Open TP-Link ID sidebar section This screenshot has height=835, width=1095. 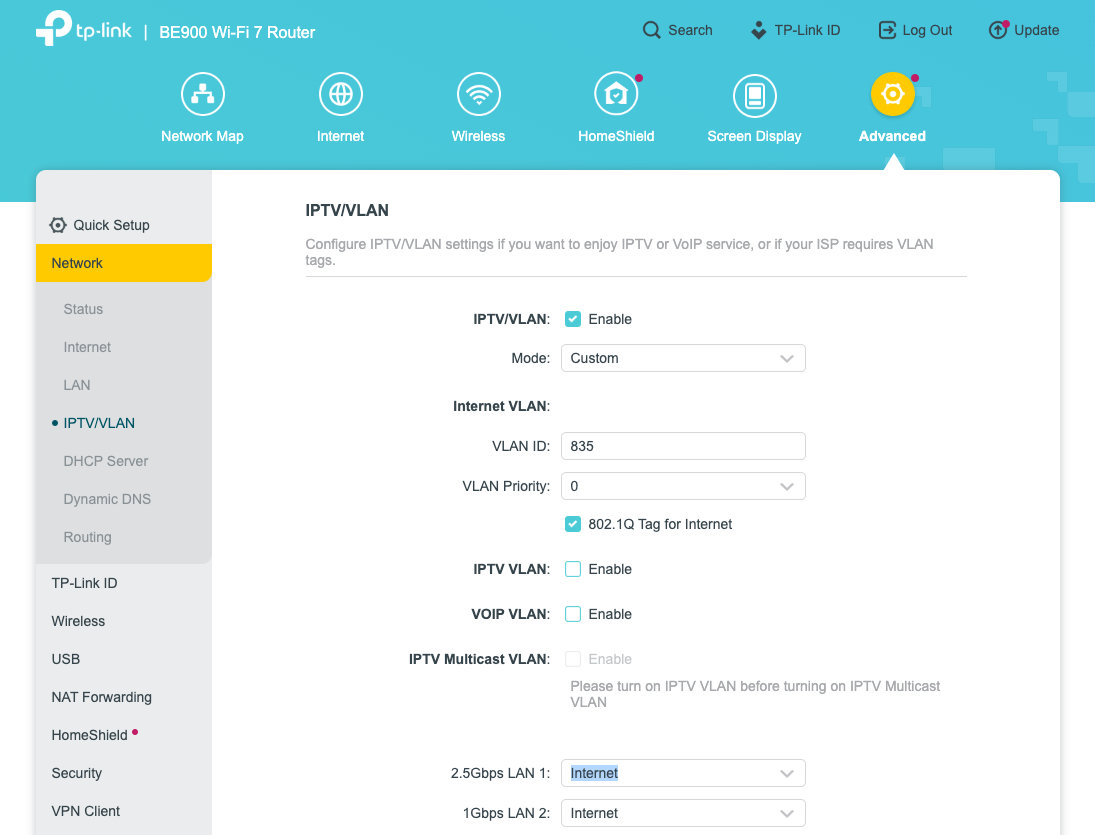coord(84,584)
